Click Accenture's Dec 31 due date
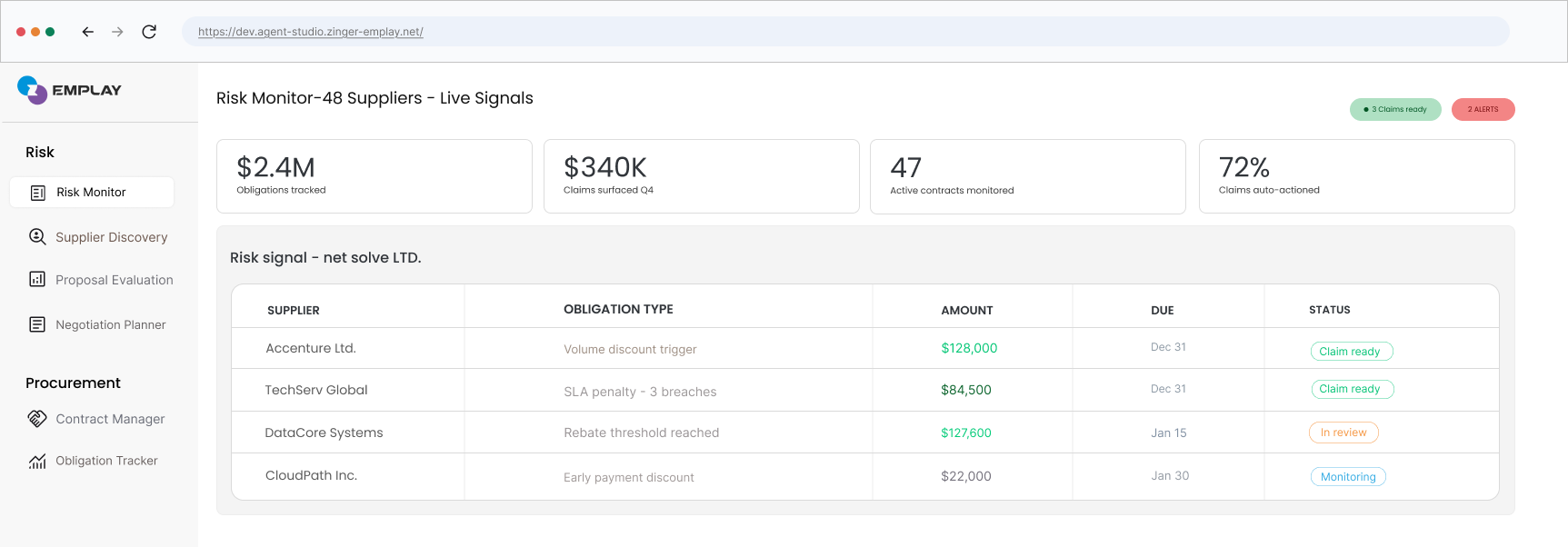 [x=1168, y=347]
